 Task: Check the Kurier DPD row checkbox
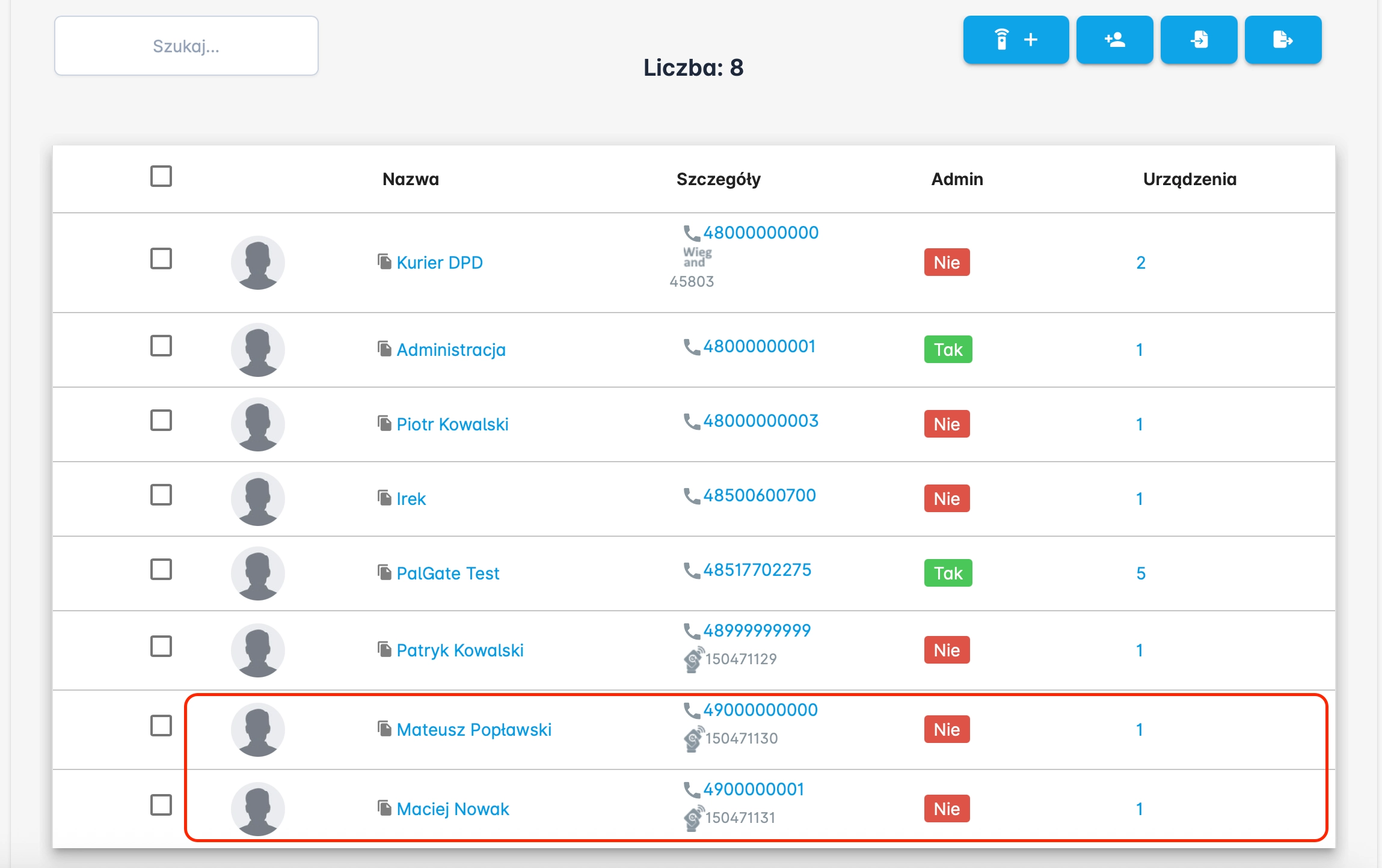pos(161,258)
